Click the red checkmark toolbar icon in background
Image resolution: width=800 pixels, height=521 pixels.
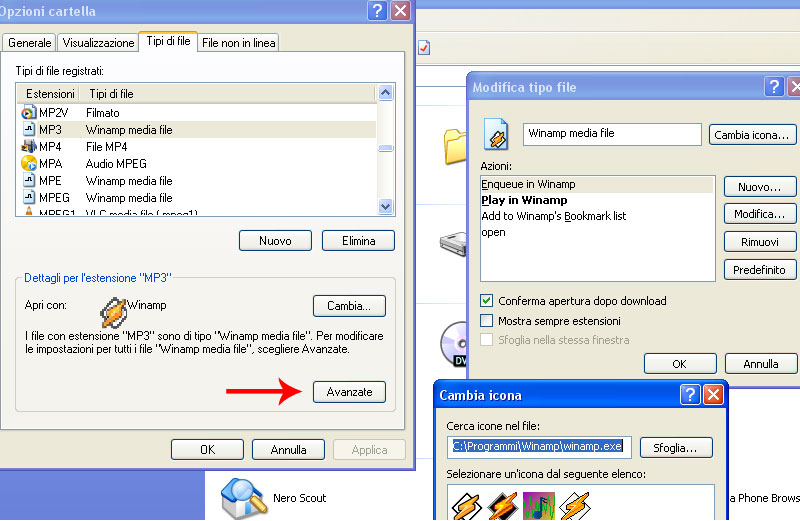[424, 47]
